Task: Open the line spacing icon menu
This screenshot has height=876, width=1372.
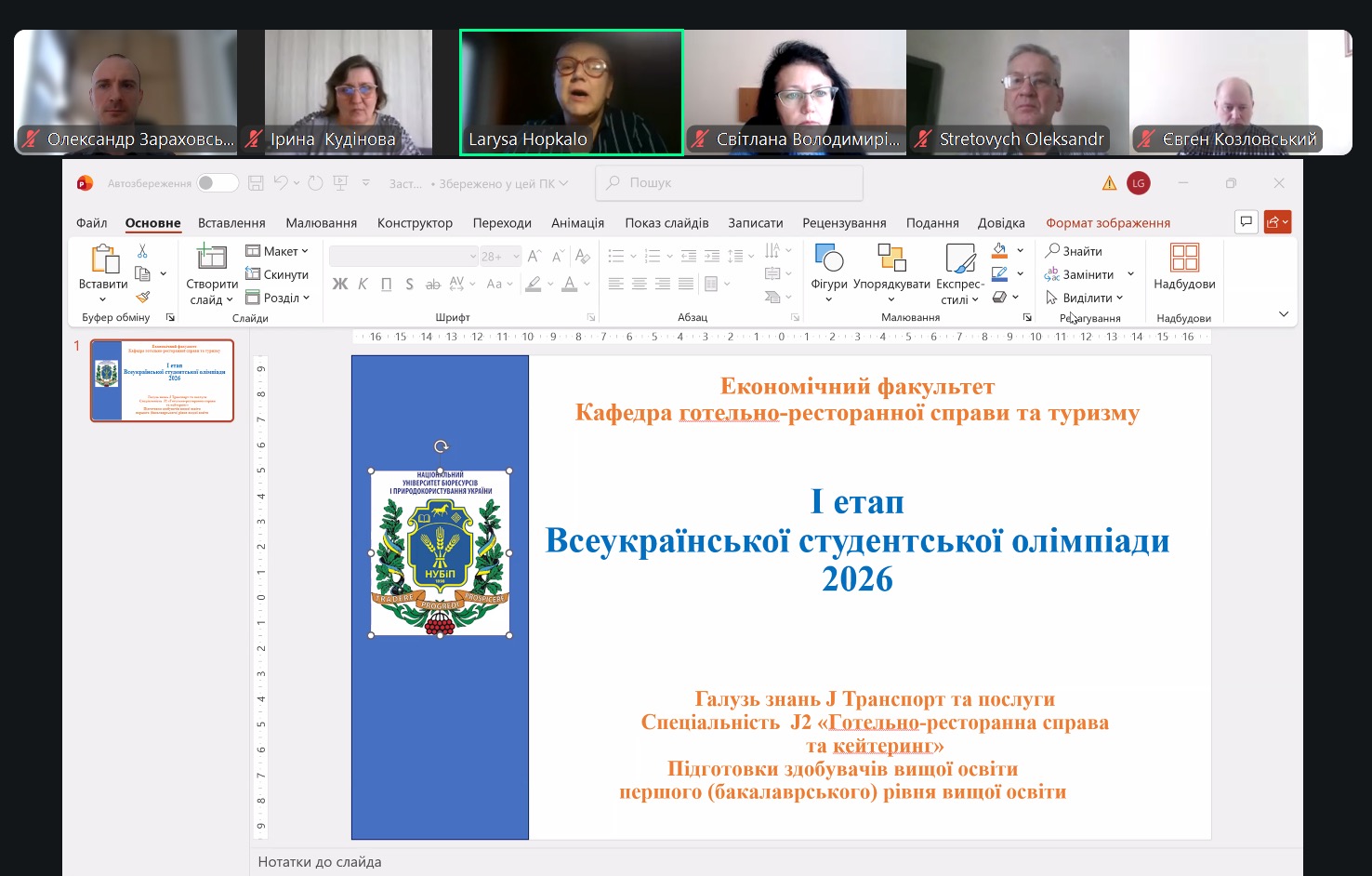Action: [735, 256]
